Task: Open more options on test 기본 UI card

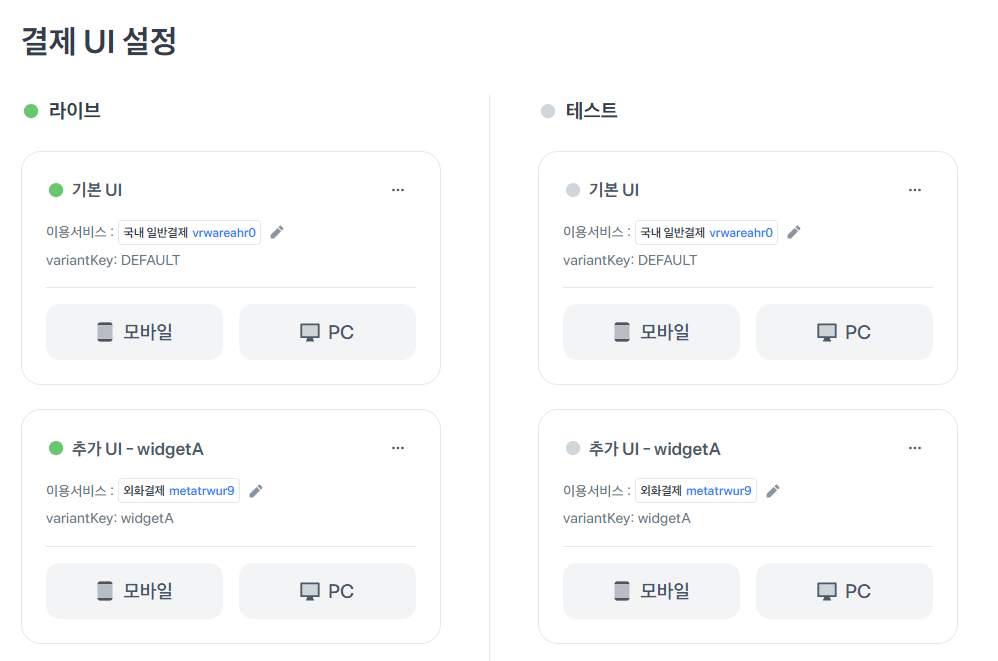Action: point(915,190)
